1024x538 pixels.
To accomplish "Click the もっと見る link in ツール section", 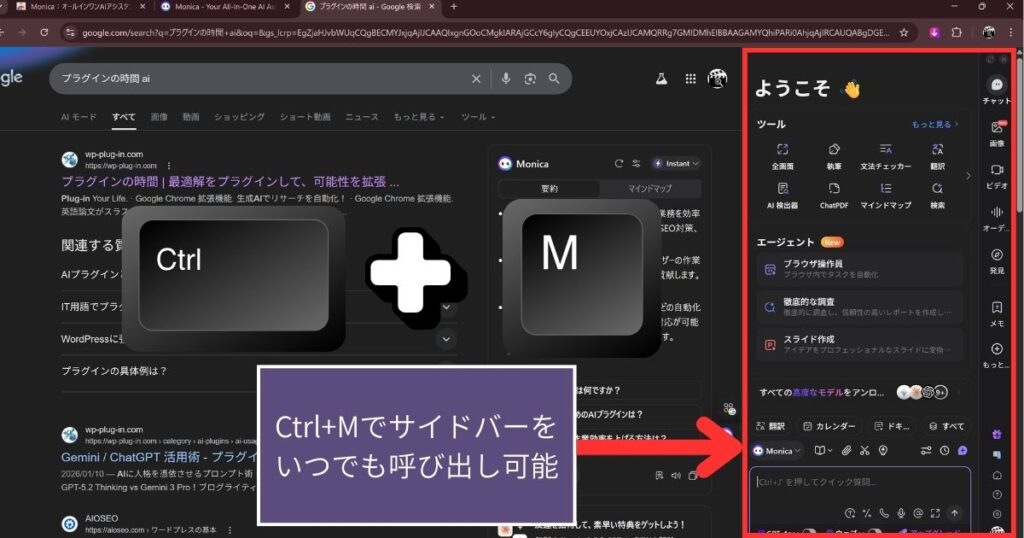I will (x=934, y=125).
